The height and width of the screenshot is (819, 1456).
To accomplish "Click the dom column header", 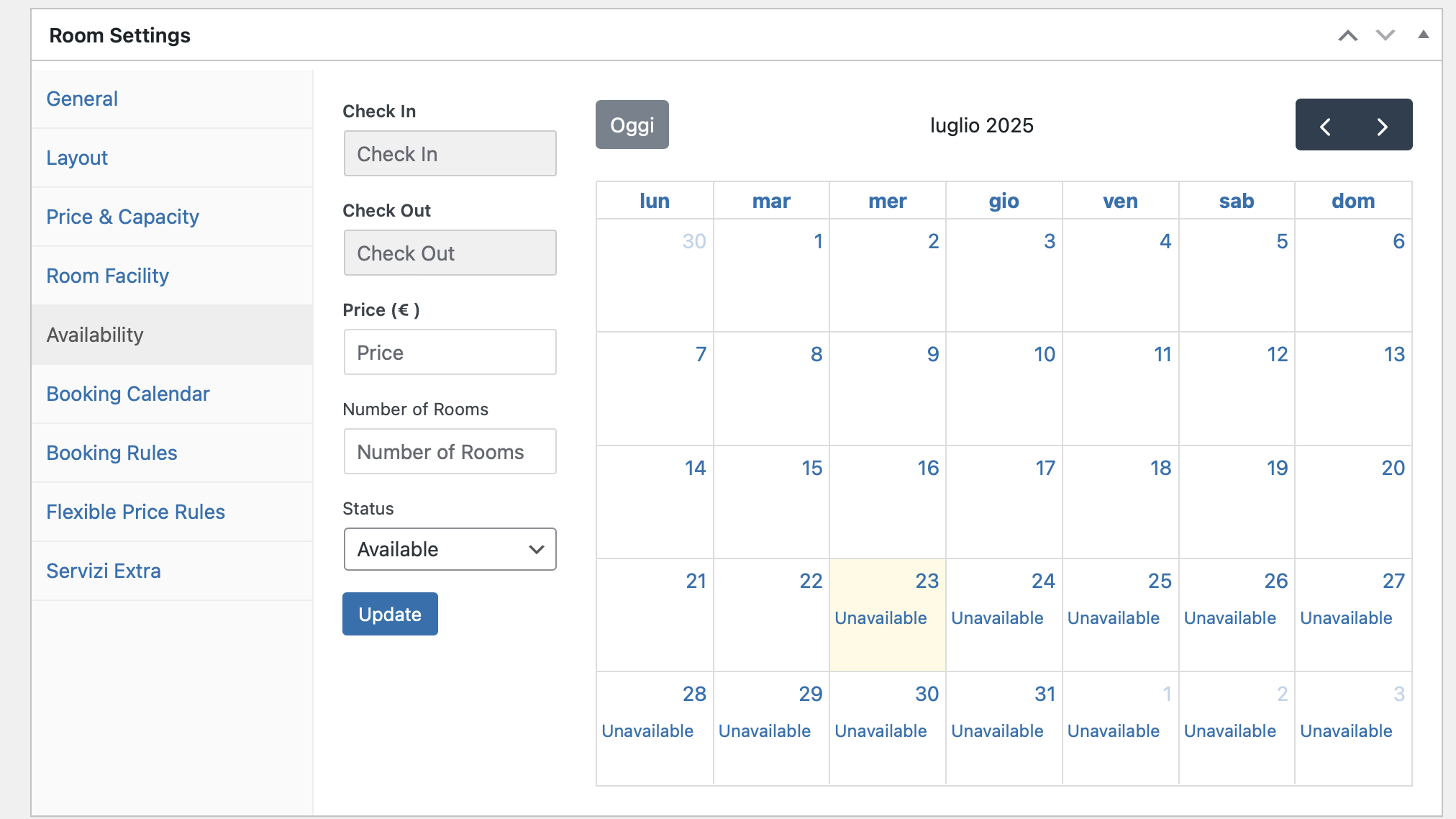I will pos(1353,201).
